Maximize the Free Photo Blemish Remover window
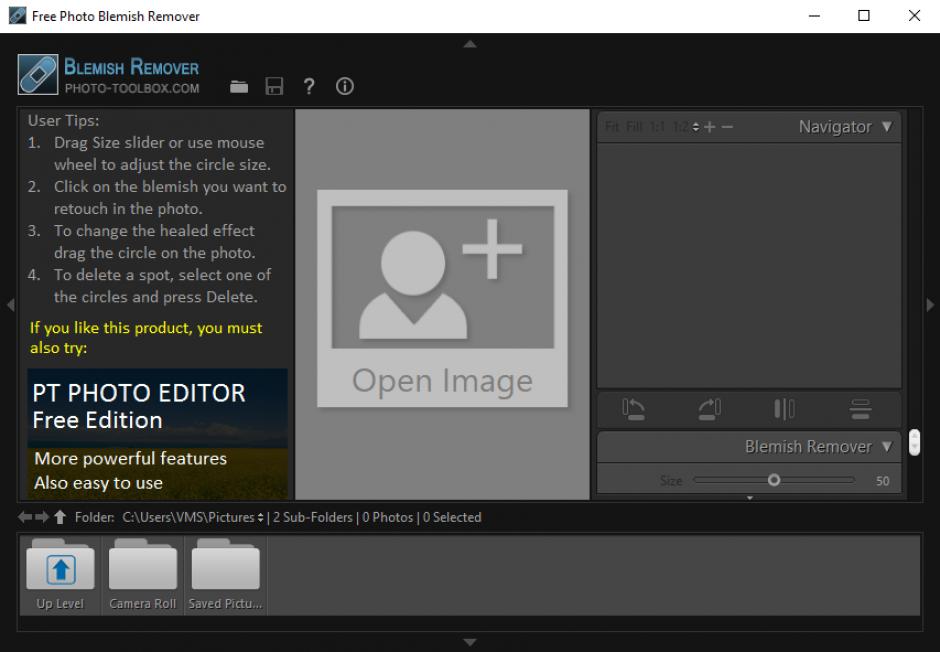The width and height of the screenshot is (940, 652). pos(864,16)
